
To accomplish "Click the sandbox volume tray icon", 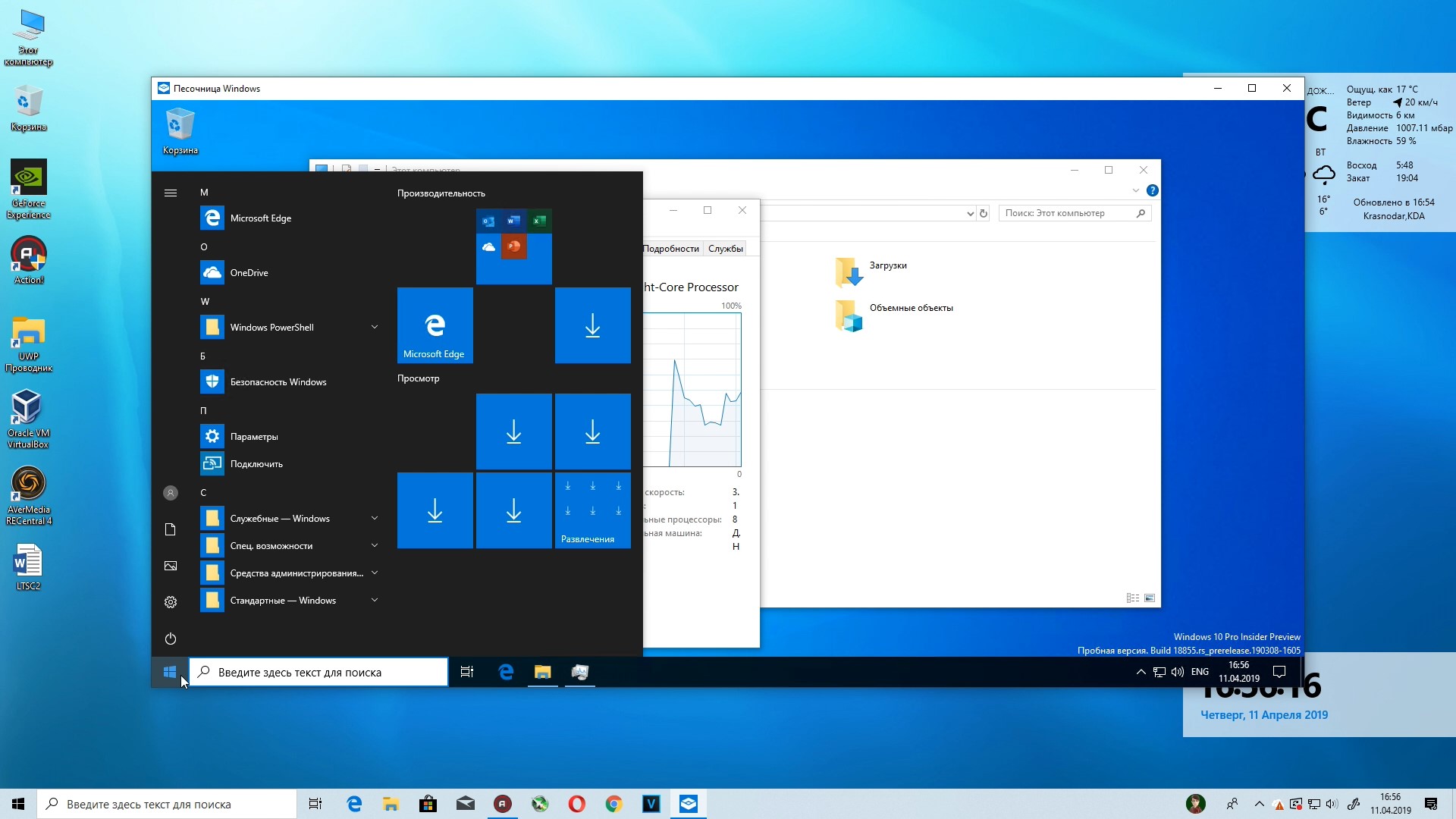I will (1178, 672).
